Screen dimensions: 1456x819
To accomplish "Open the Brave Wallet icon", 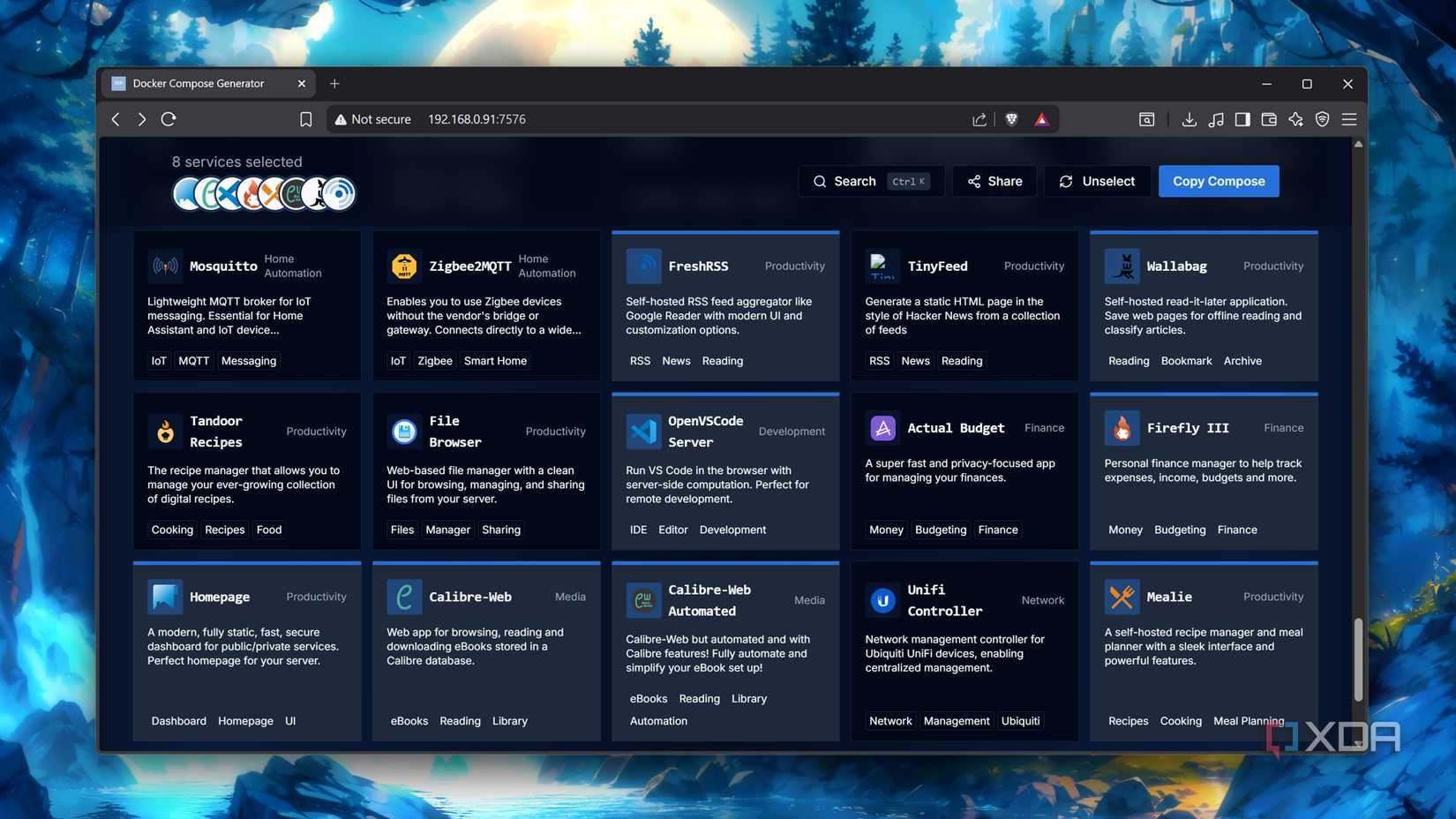I will point(1269,119).
